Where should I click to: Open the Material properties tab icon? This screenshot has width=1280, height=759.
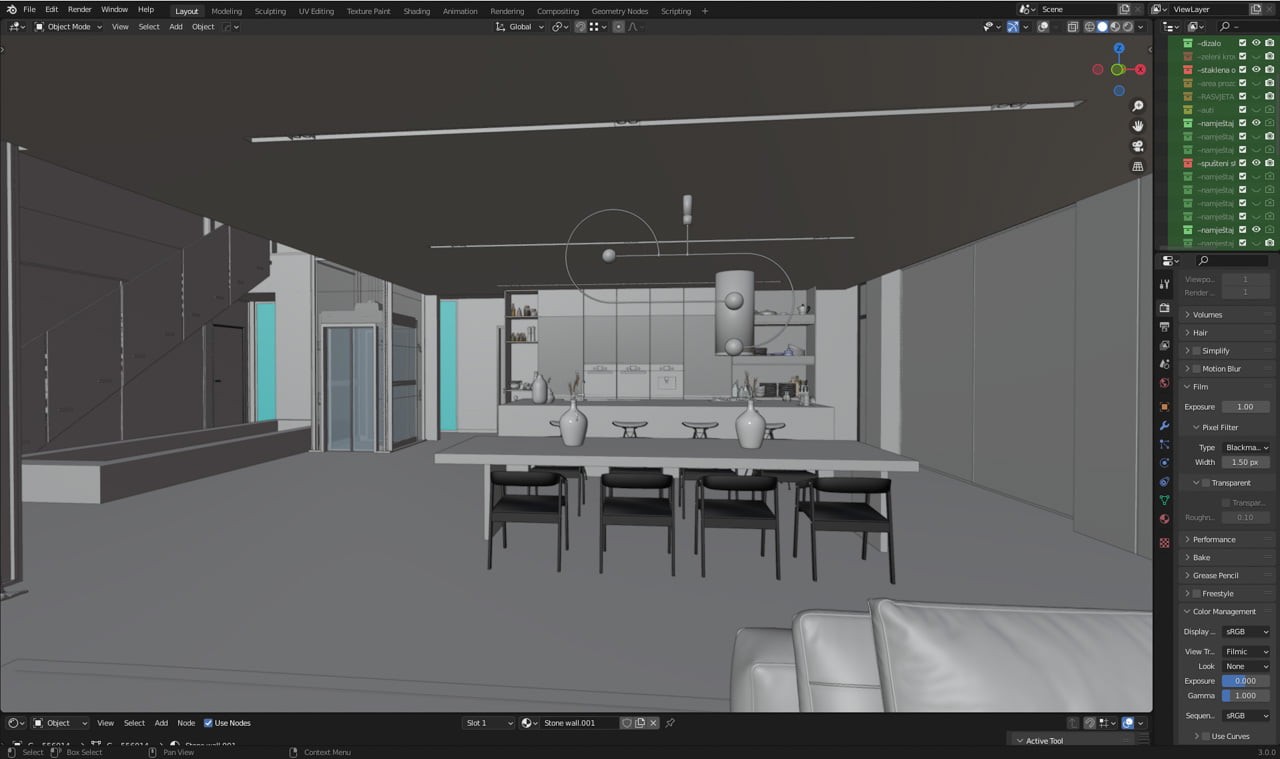[x=1164, y=519]
